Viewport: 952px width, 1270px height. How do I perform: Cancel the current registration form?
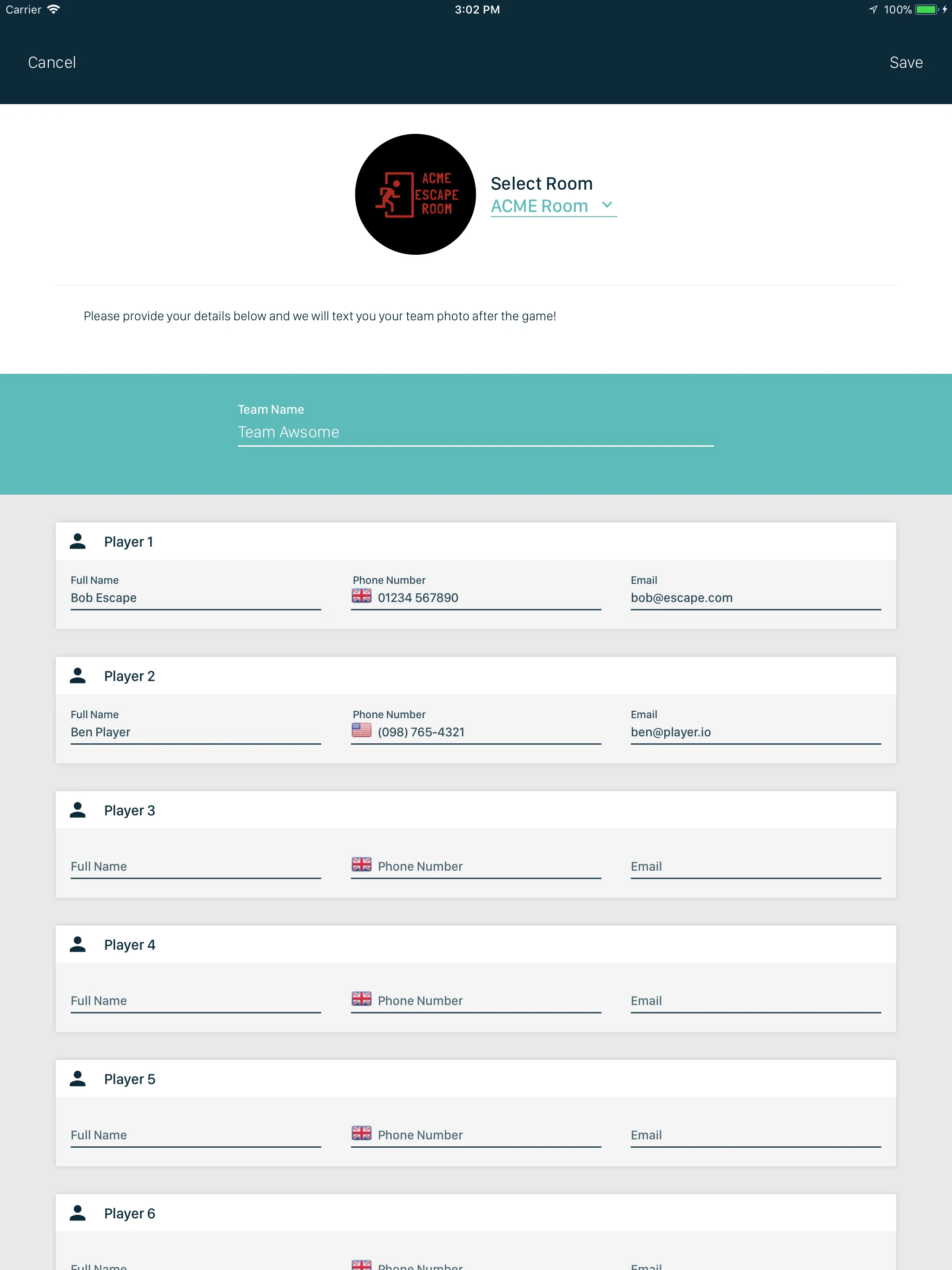[x=52, y=62]
